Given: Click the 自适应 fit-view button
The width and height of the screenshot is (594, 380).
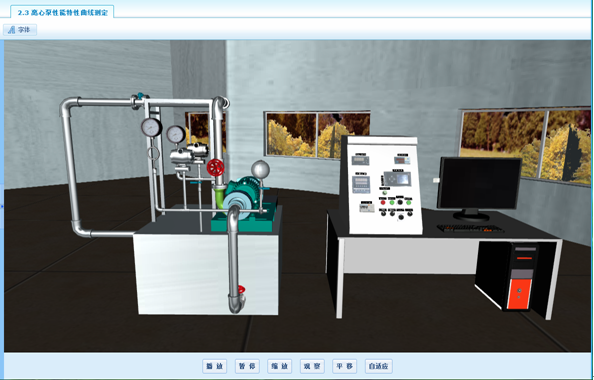Looking at the screenshot, I should (x=378, y=366).
